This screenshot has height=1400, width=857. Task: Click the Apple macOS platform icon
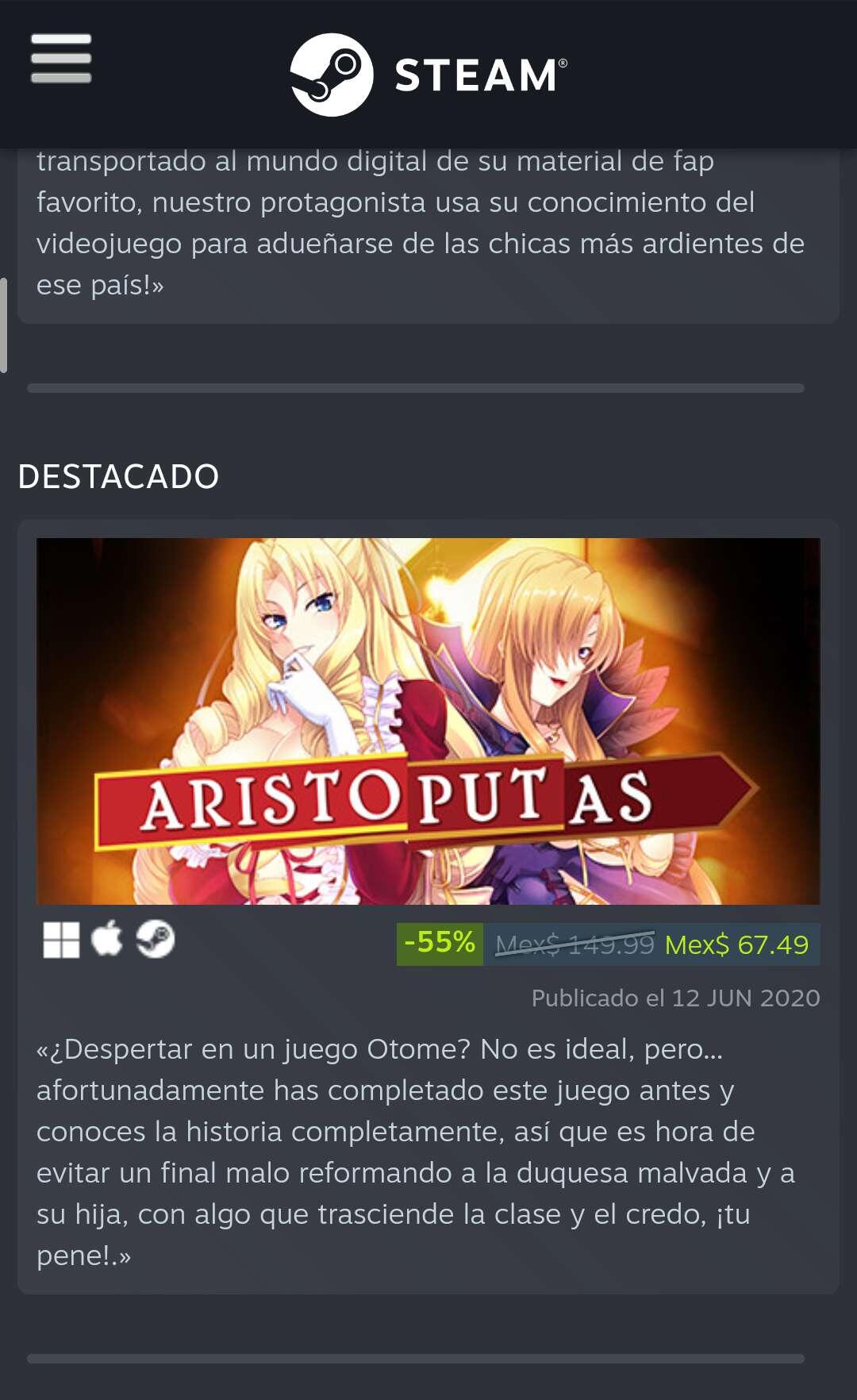click(x=107, y=940)
